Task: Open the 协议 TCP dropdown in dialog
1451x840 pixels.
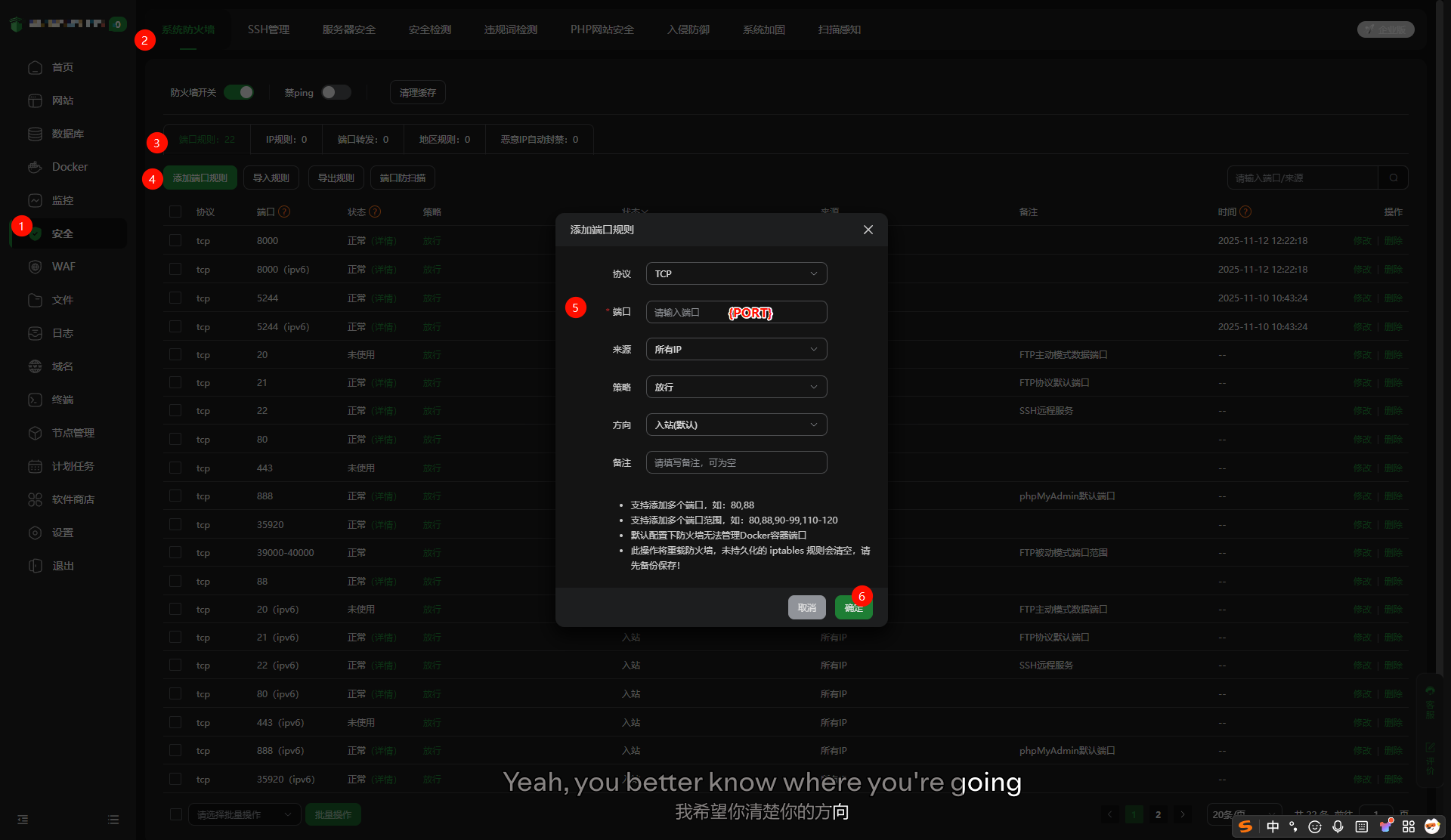Action: (x=736, y=273)
